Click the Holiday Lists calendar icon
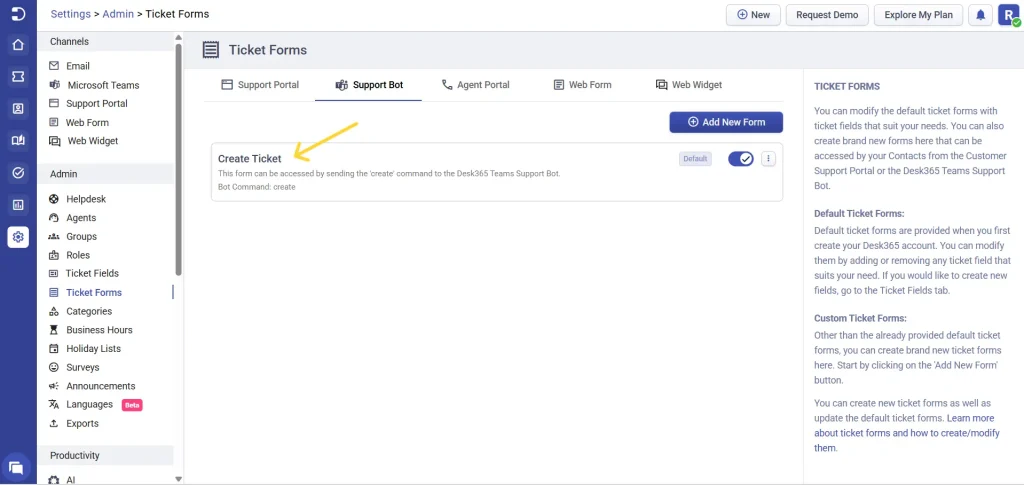Image resolution: width=1024 pixels, height=485 pixels. coord(54,349)
